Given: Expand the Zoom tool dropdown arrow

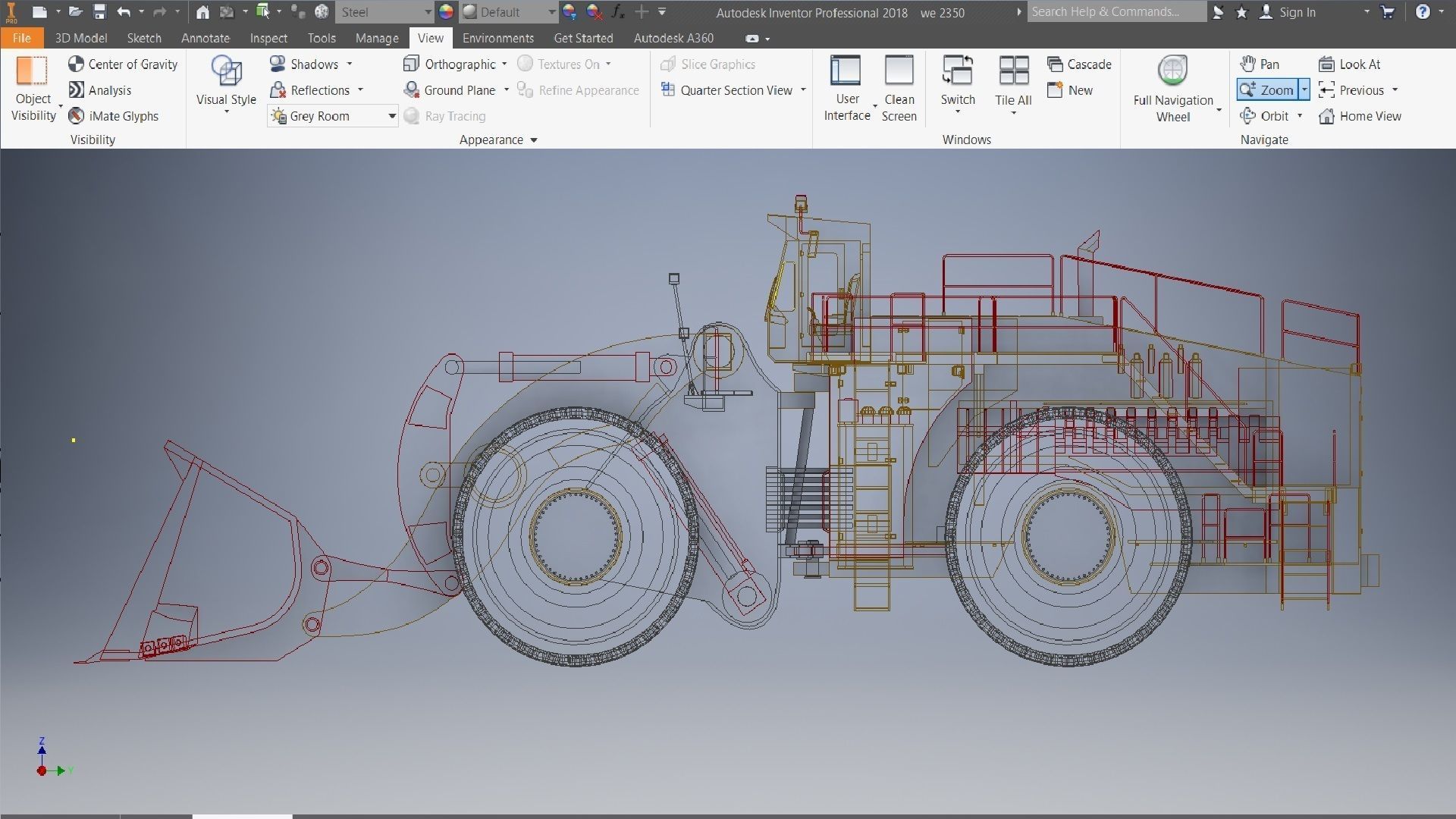Looking at the screenshot, I should click(1304, 90).
